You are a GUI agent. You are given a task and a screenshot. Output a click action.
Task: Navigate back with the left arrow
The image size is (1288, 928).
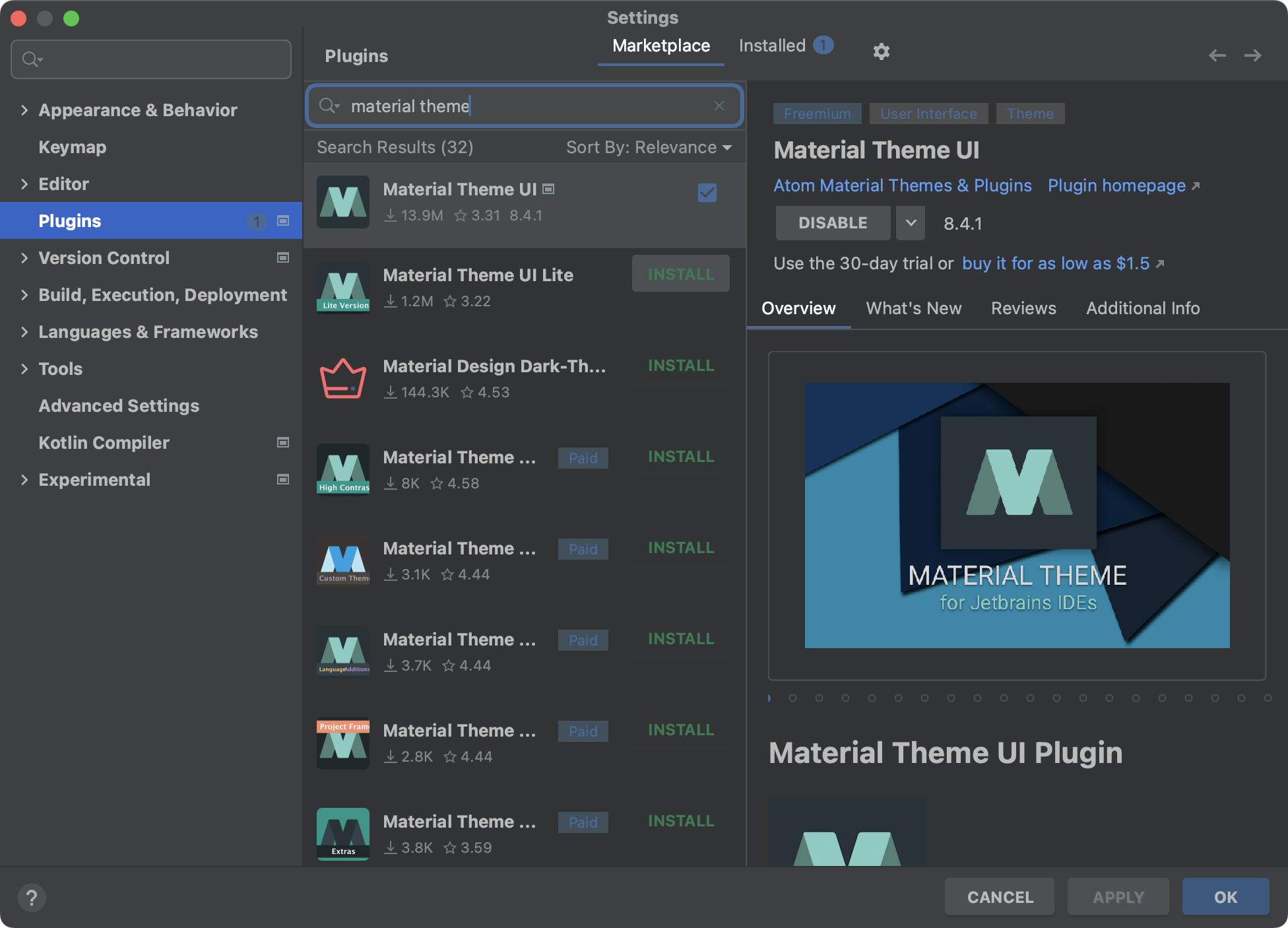pos(1217,55)
